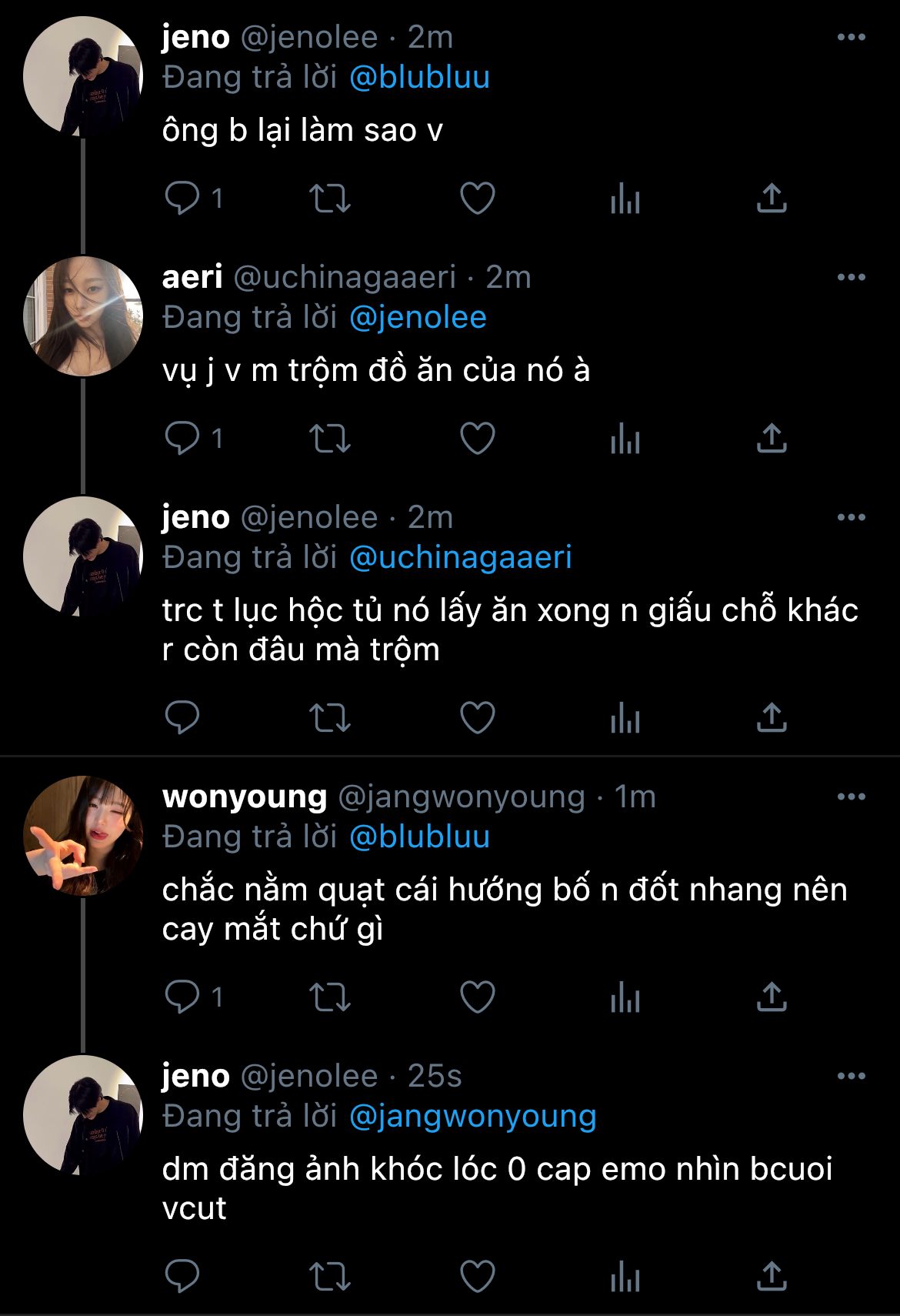Like jeno's "ông b lại làm sao v" tweet

click(x=477, y=199)
